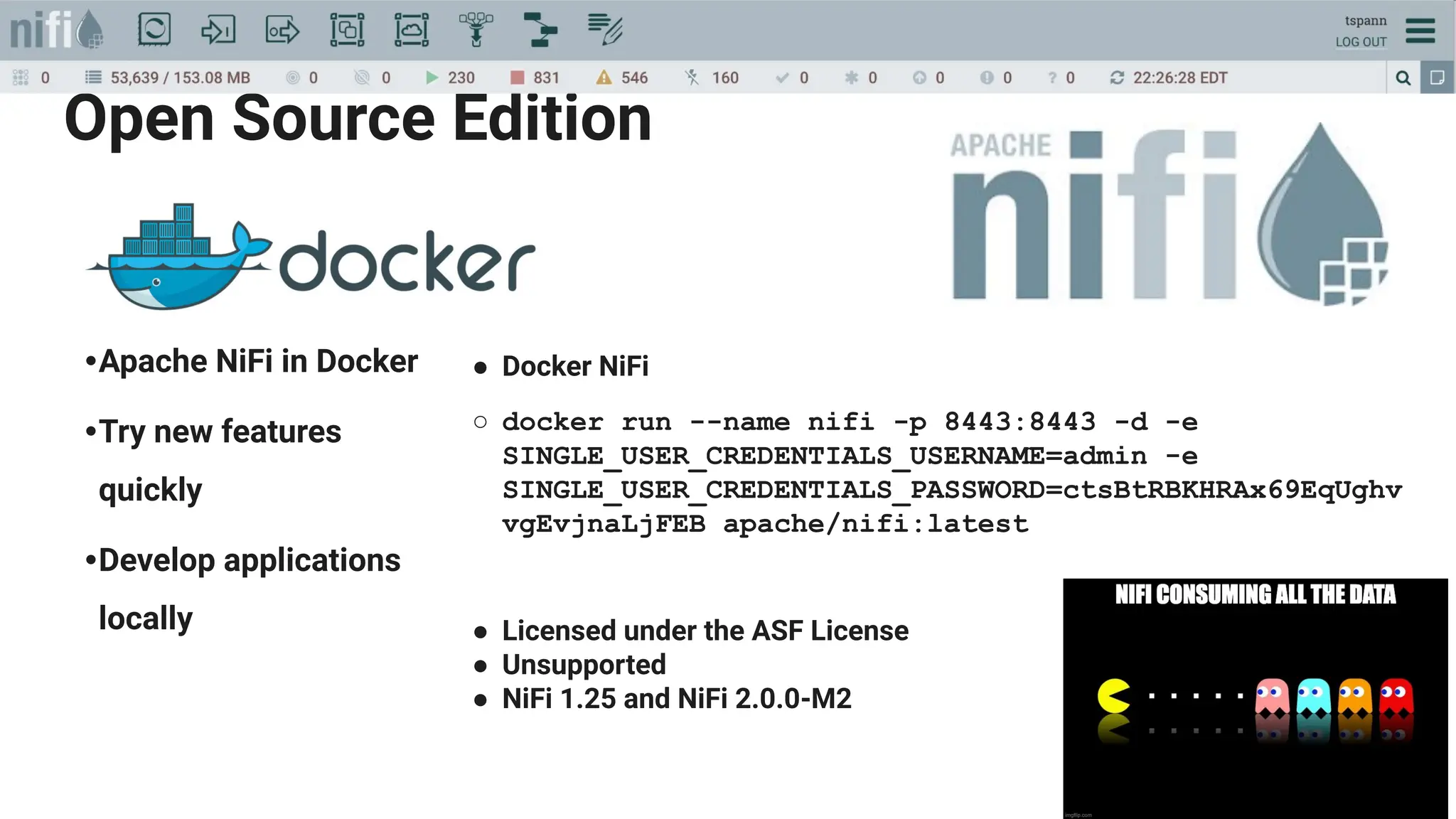Select the Input Port icon
This screenshot has height=819, width=1456.
[218, 30]
